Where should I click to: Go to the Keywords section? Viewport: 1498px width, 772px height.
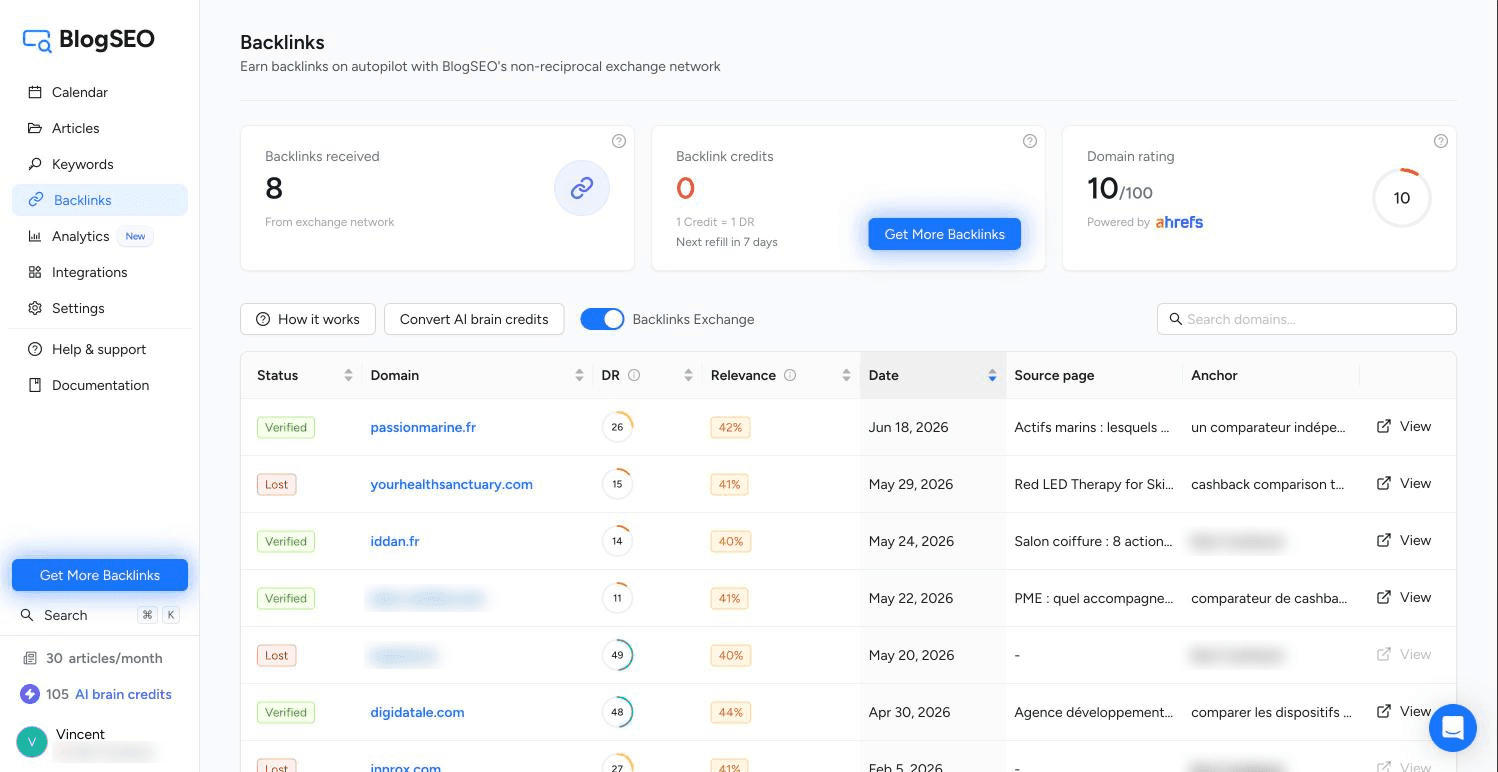click(x=100, y=164)
